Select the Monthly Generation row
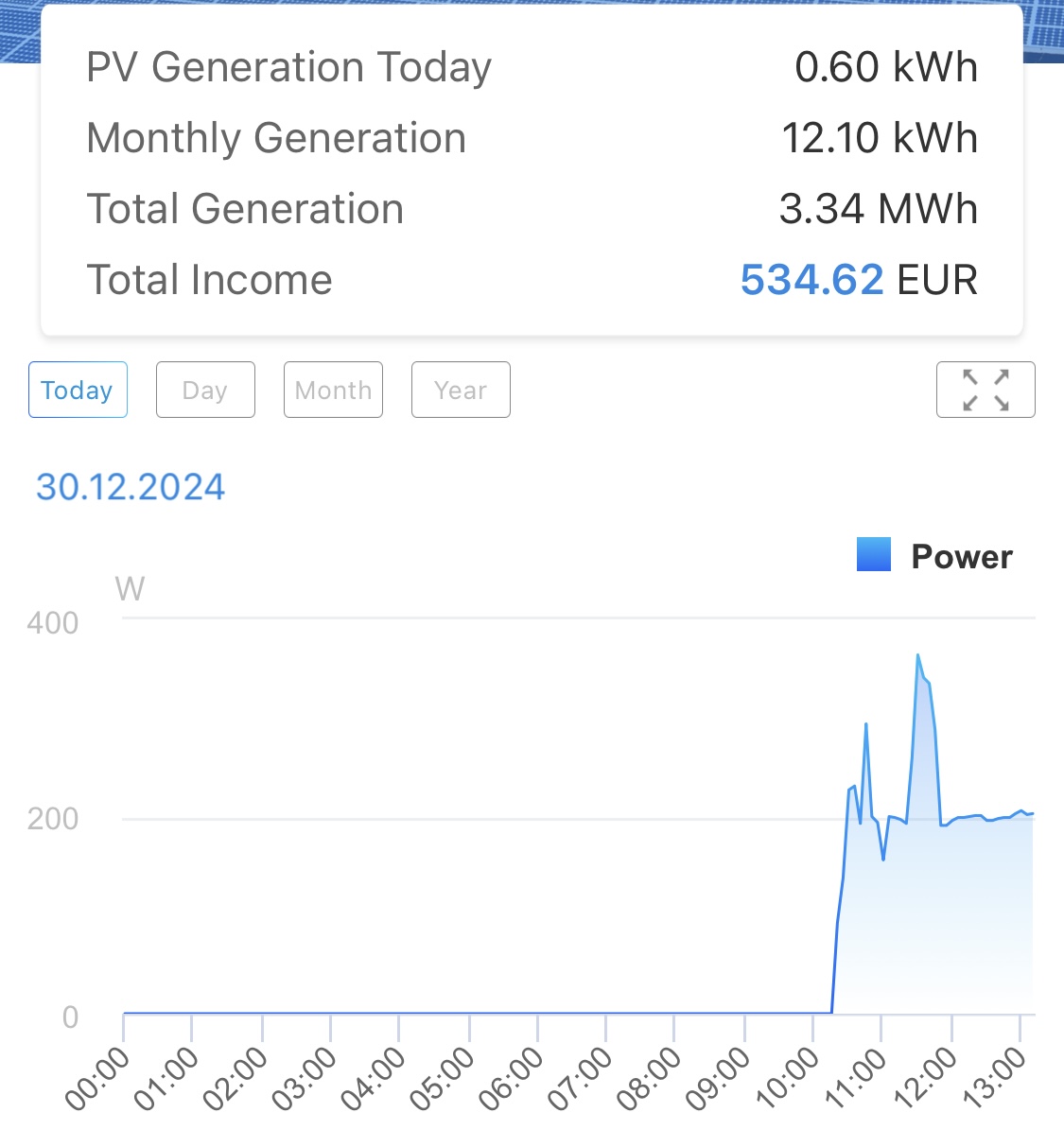Viewport: 1064px width, 1130px height. pyautogui.click(x=532, y=138)
